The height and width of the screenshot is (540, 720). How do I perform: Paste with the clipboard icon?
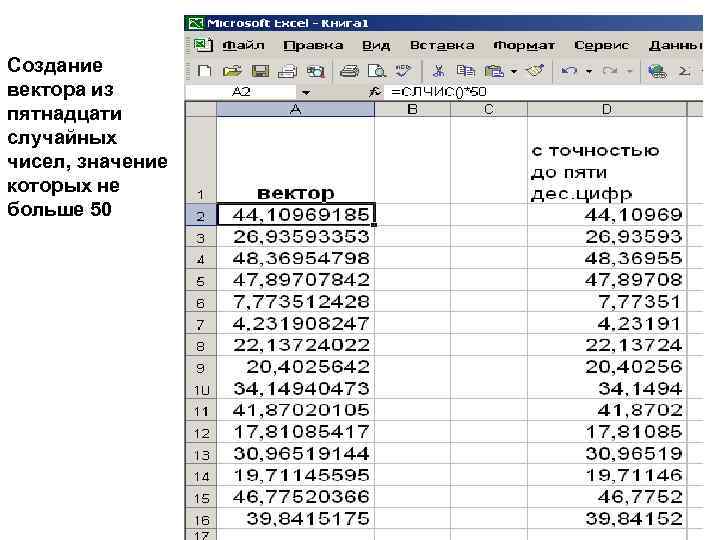[495, 71]
